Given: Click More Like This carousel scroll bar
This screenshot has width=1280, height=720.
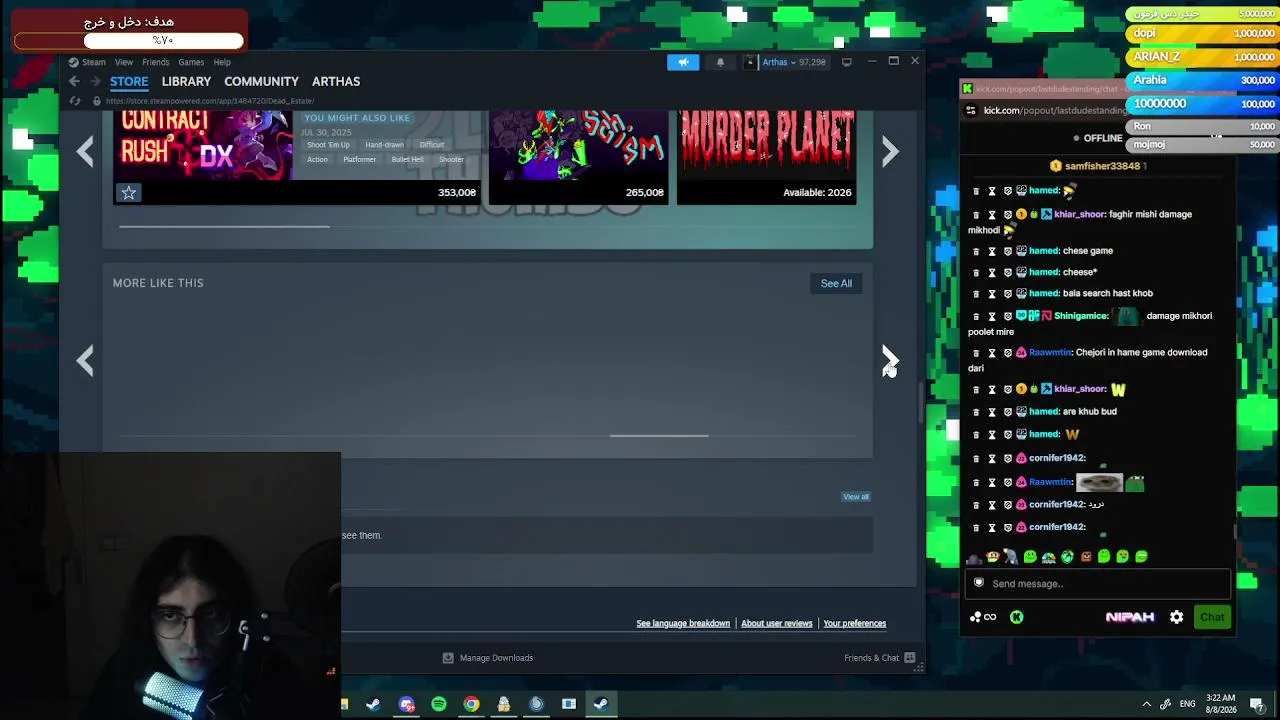Looking at the screenshot, I should click(x=659, y=436).
